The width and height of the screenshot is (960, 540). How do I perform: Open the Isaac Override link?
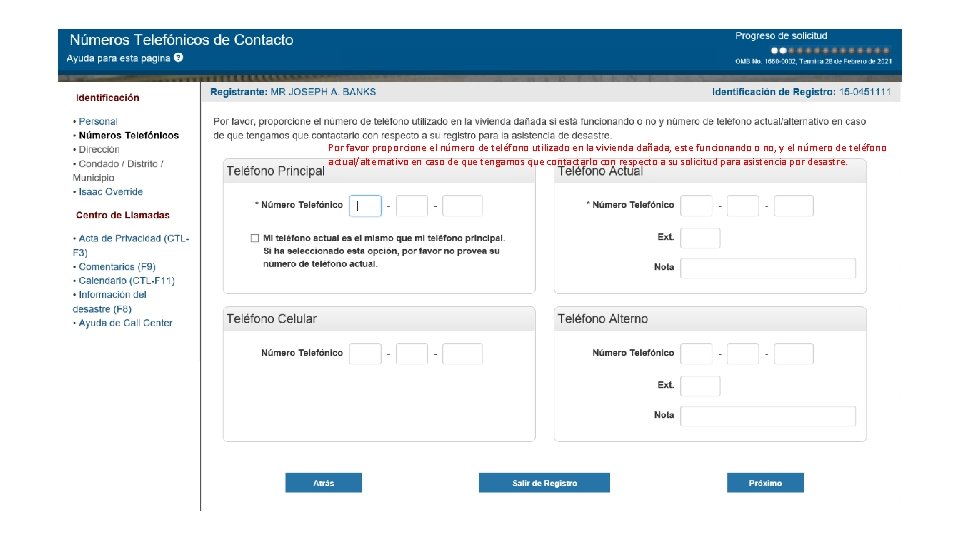pos(110,192)
